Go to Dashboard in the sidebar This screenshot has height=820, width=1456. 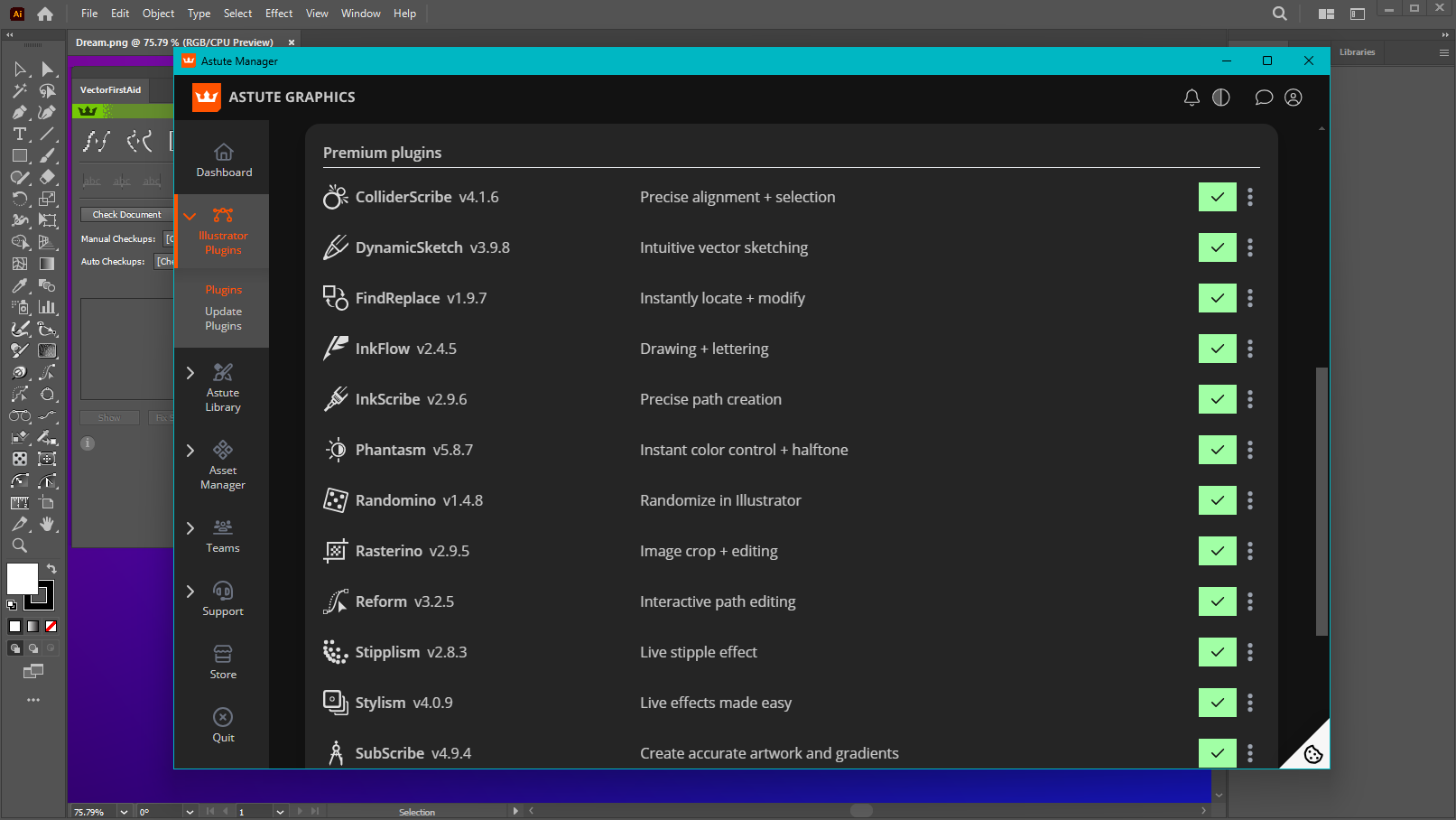[224, 160]
